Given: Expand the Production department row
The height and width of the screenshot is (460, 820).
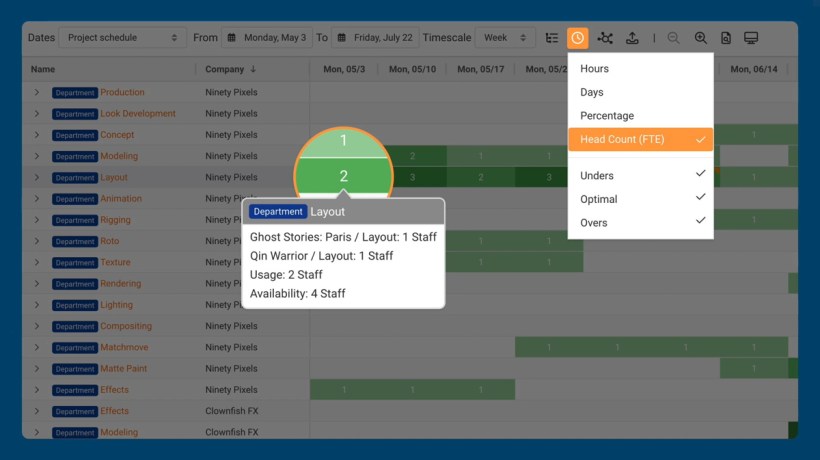Looking at the screenshot, I should click(37, 92).
